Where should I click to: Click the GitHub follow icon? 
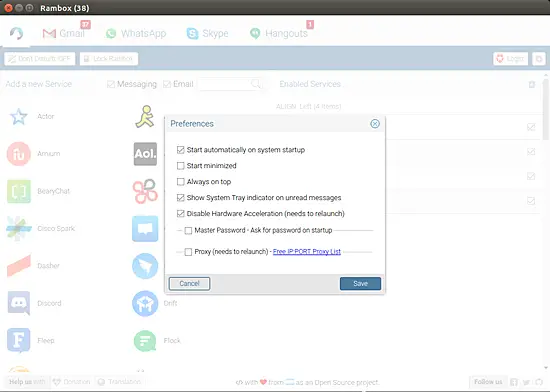pos(539,382)
